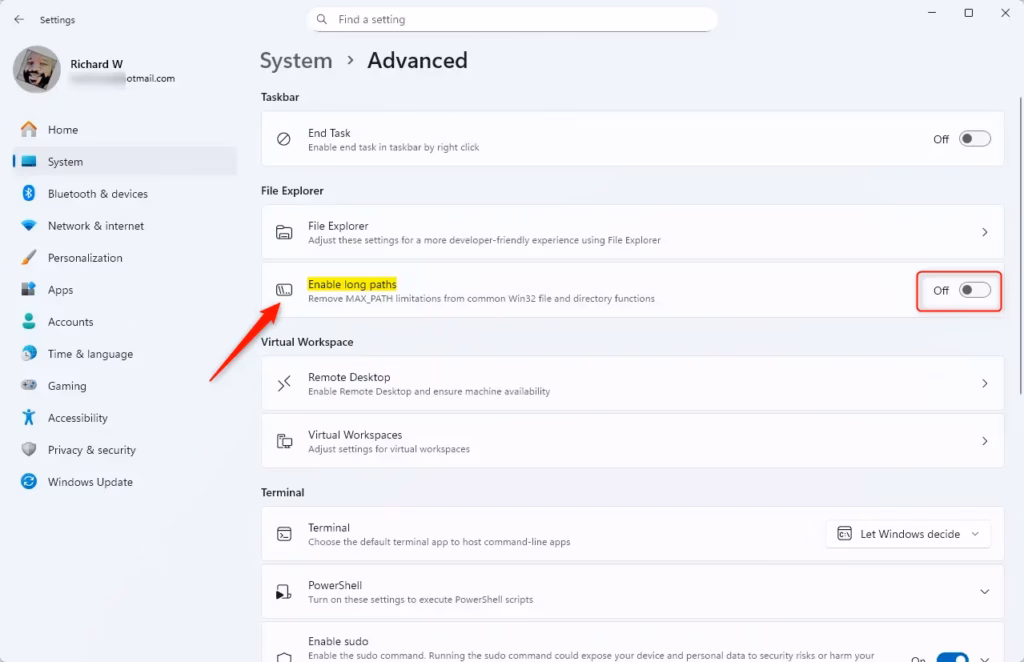Click the Find a setting search box
1024x662 pixels.
click(x=512, y=20)
